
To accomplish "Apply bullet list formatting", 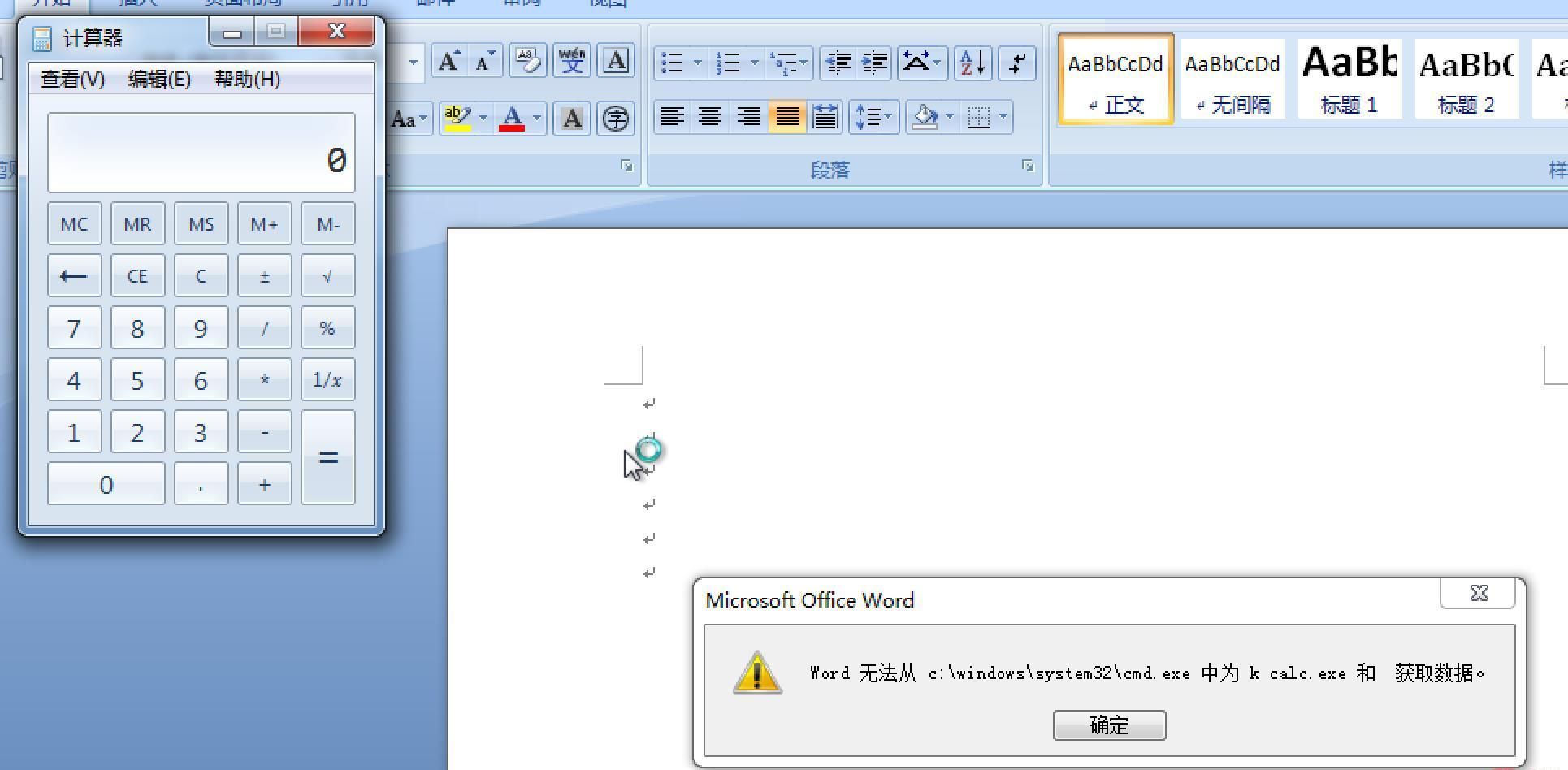I will 673,63.
